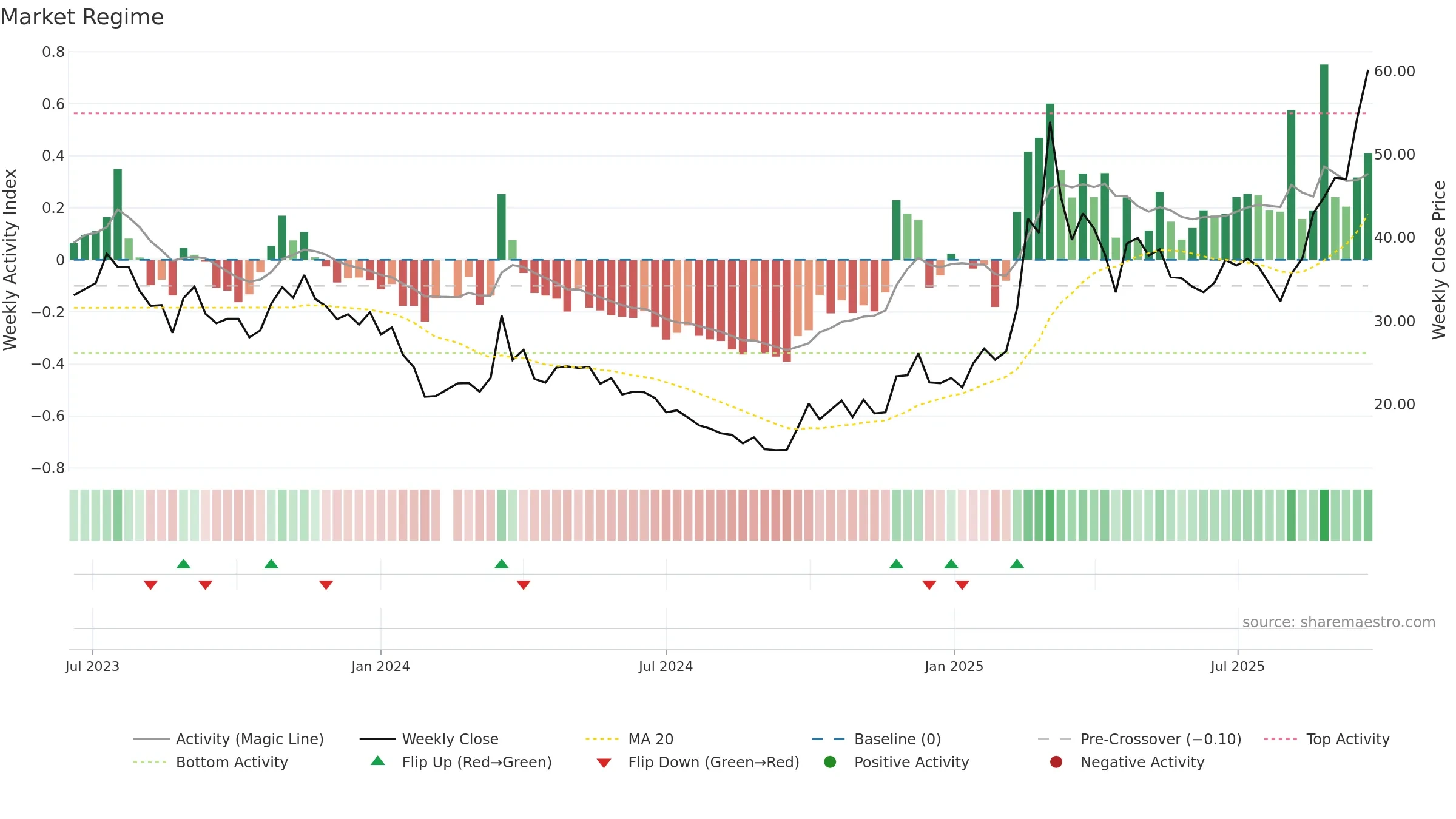Click the 40.00 price axis label

[x=1395, y=238]
